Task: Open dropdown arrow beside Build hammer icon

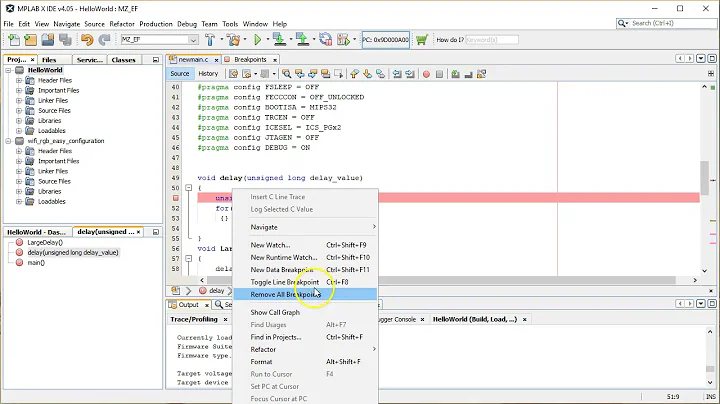Action: pyautogui.click(x=221, y=40)
